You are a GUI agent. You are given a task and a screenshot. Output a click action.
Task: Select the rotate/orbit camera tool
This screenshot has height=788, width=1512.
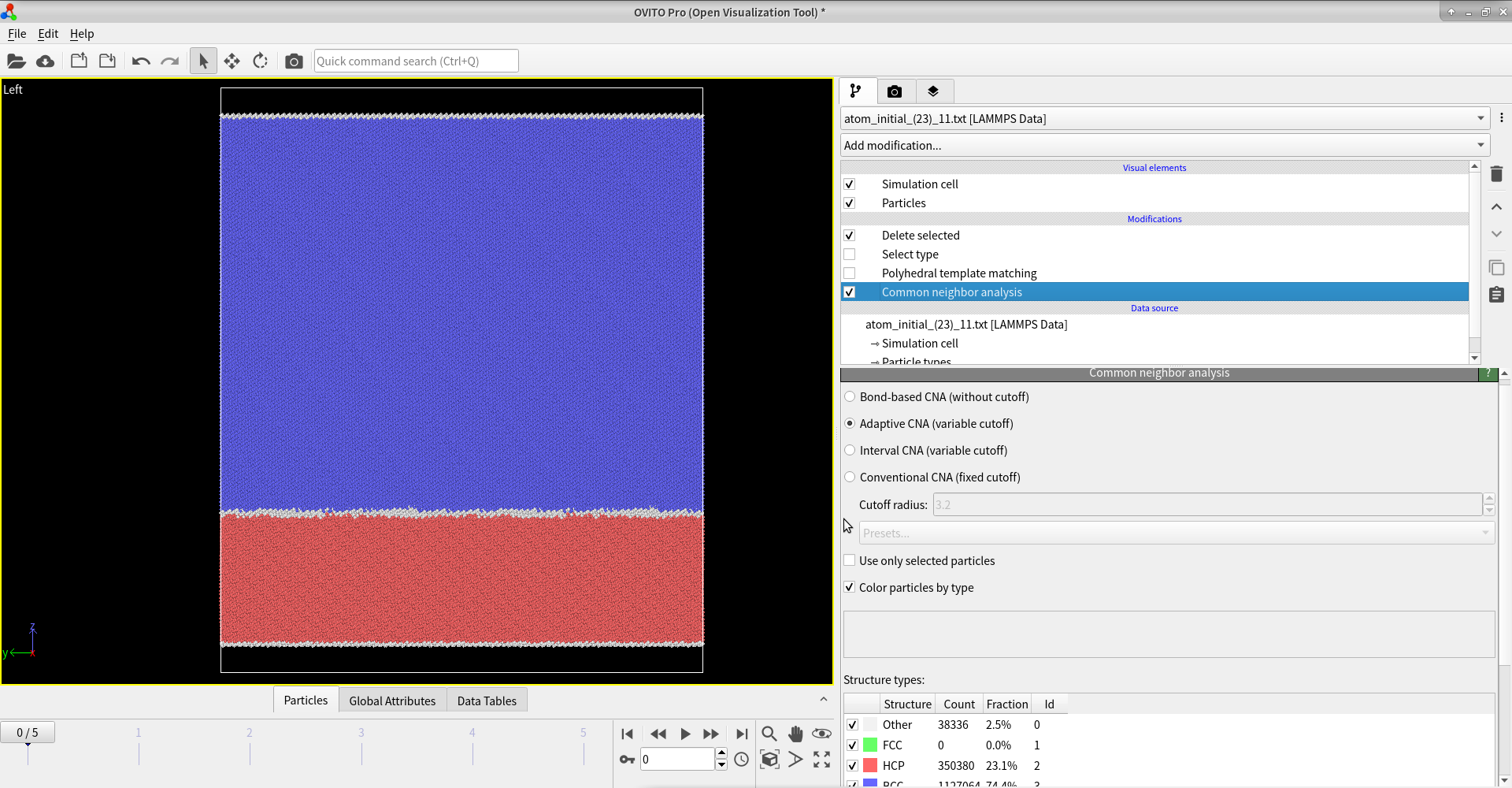(261, 61)
